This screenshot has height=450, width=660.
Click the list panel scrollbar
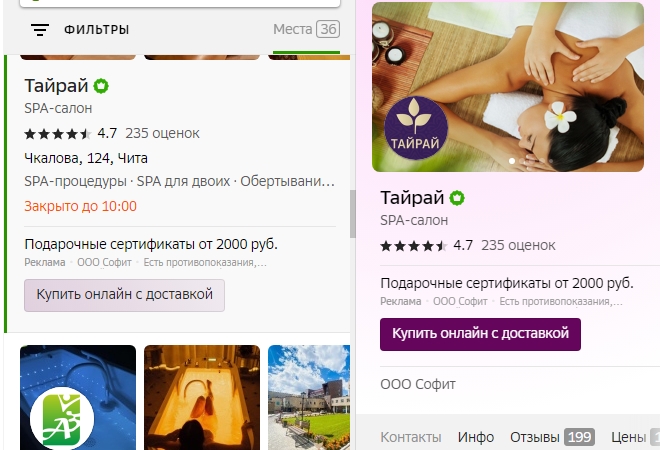pyautogui.click(x=351, y=214)
